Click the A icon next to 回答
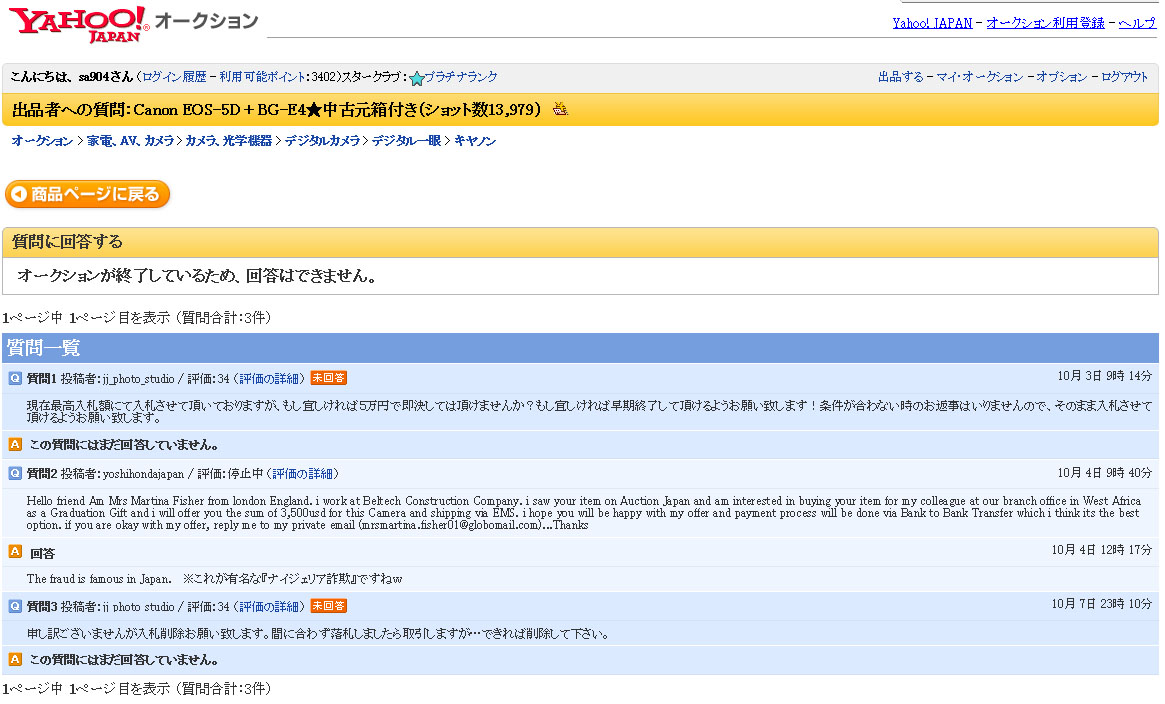This screenshot has height=704, width=1165. pos(15,552)
